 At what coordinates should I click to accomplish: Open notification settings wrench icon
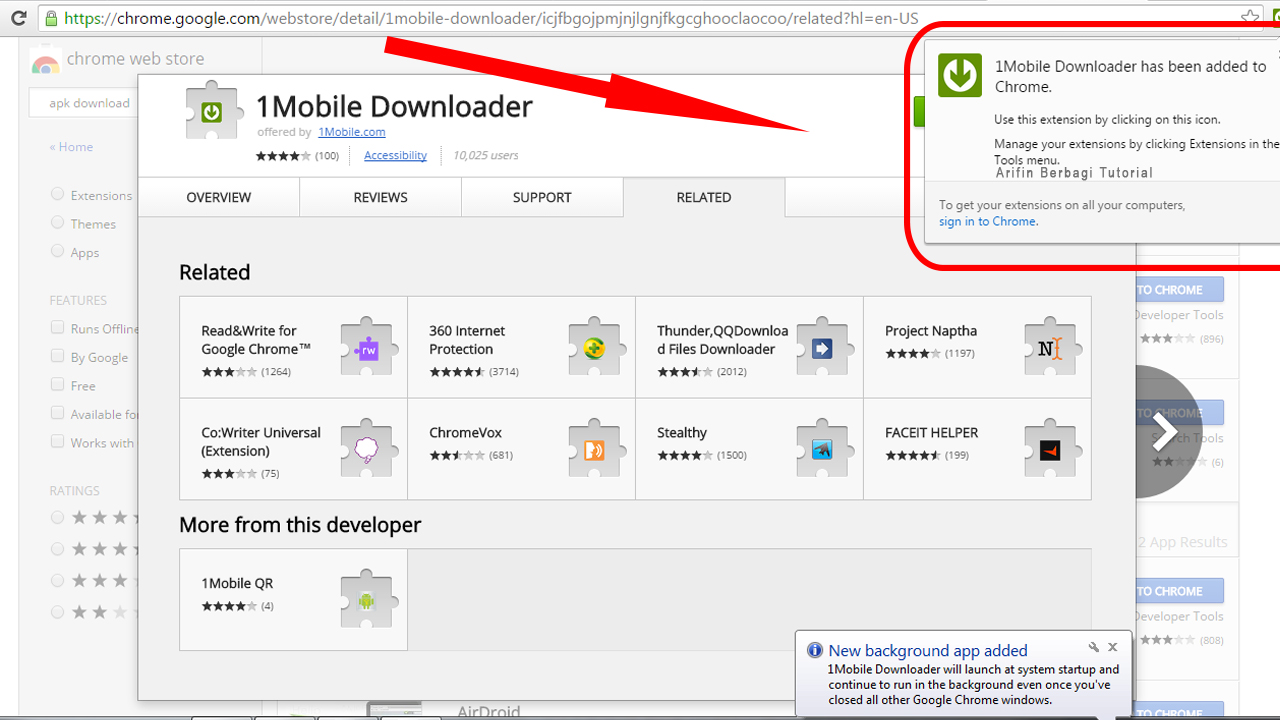[x=1094, y=648]
